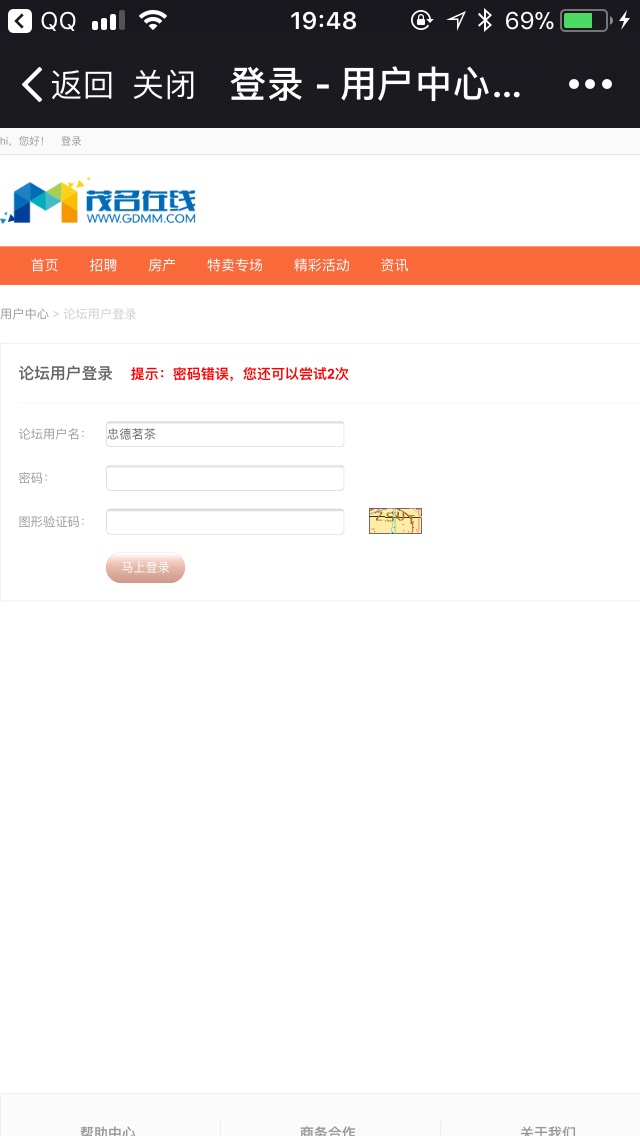Click the 论坛用户登录 breadcrumb text
The image size is (640, 1136).
(x=100, y=314)
